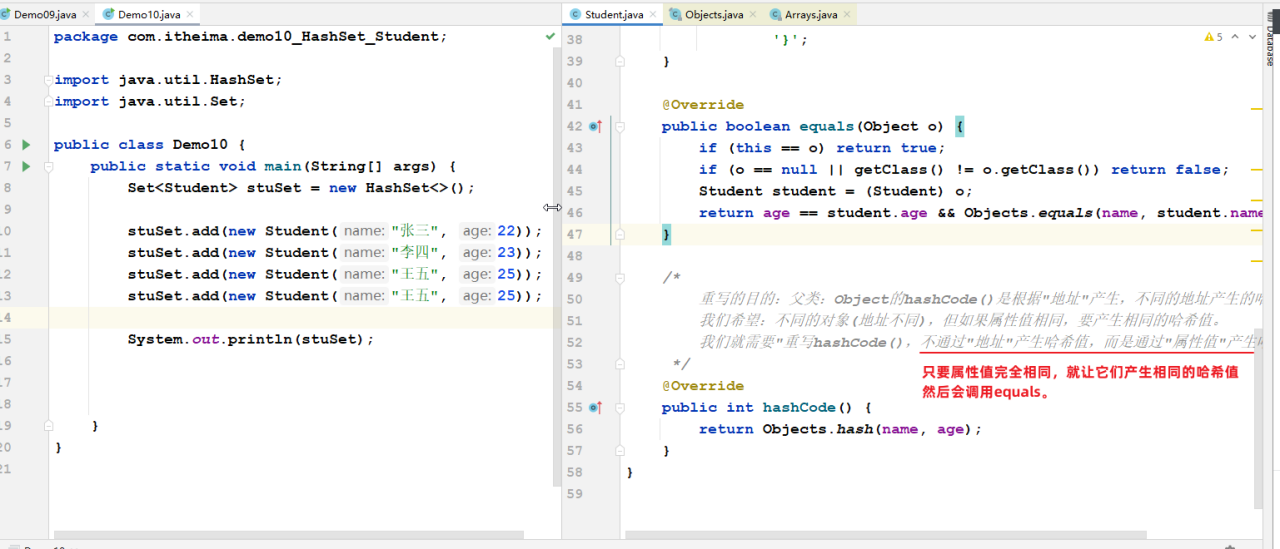Collapse the equals method fold on line 42
The image size is (1280, 549).
pos(620,127)
